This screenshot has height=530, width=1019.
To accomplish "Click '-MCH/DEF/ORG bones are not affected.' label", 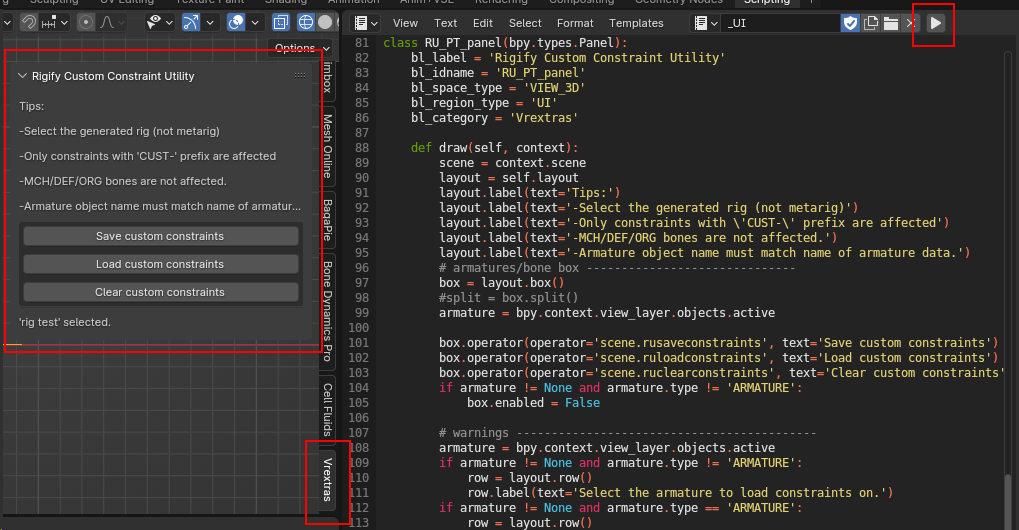I will (123, 181).
